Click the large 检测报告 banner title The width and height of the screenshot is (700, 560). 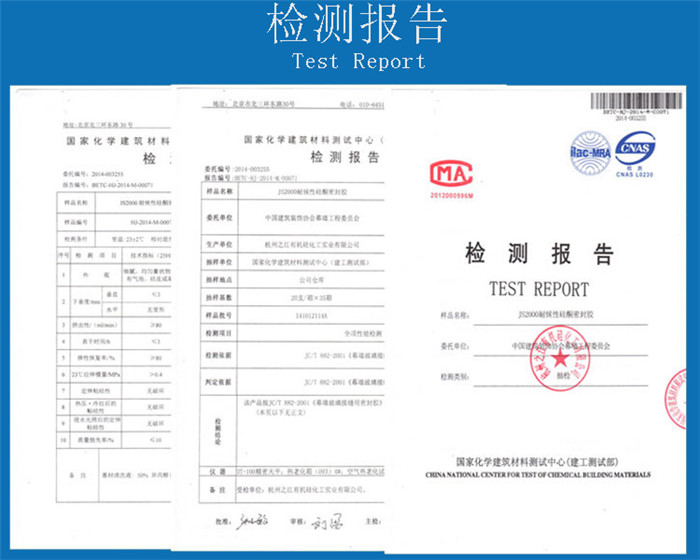pos(350,26)
